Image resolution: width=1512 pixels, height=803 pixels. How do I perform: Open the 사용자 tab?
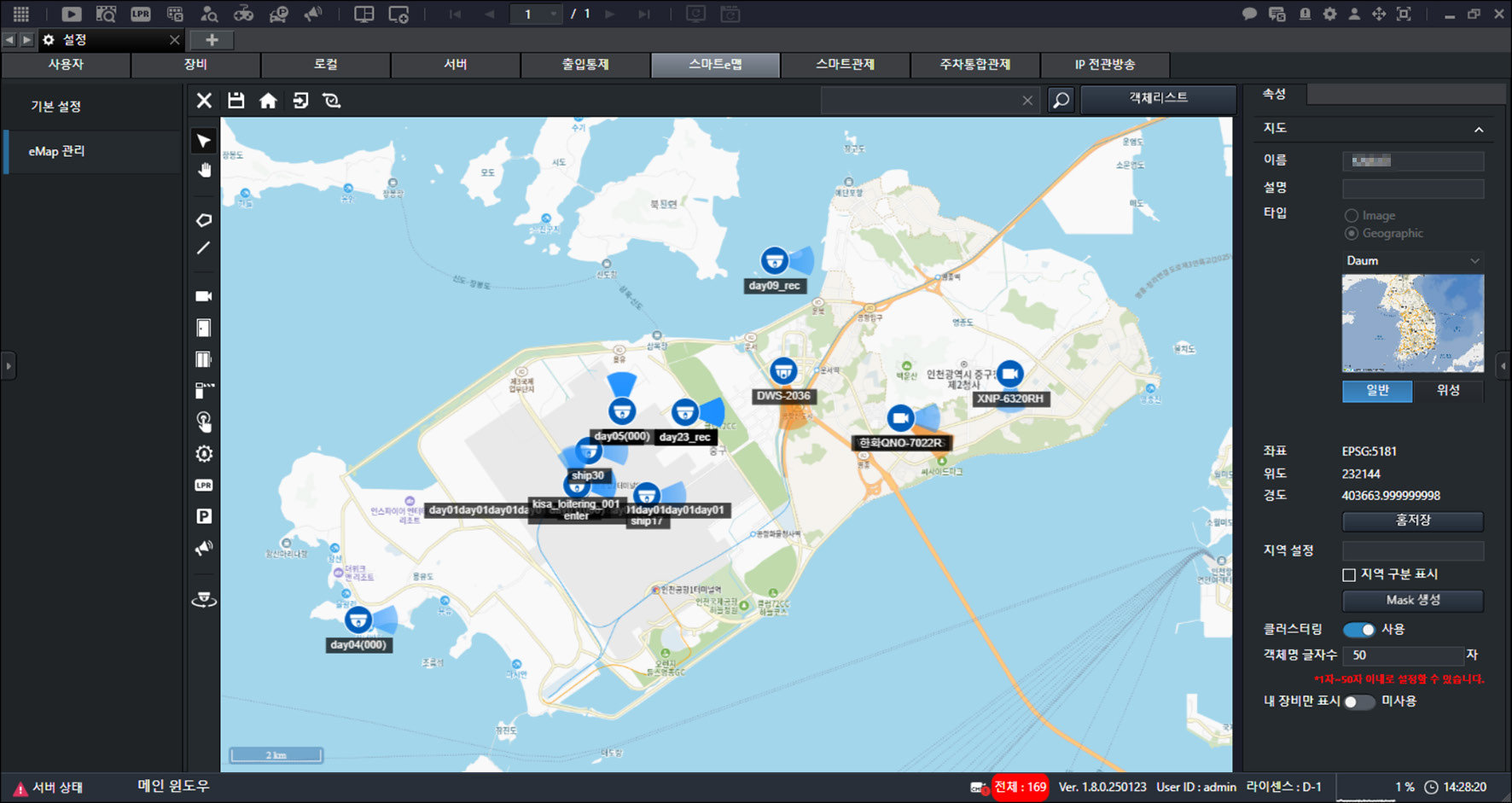click(66, 65)
